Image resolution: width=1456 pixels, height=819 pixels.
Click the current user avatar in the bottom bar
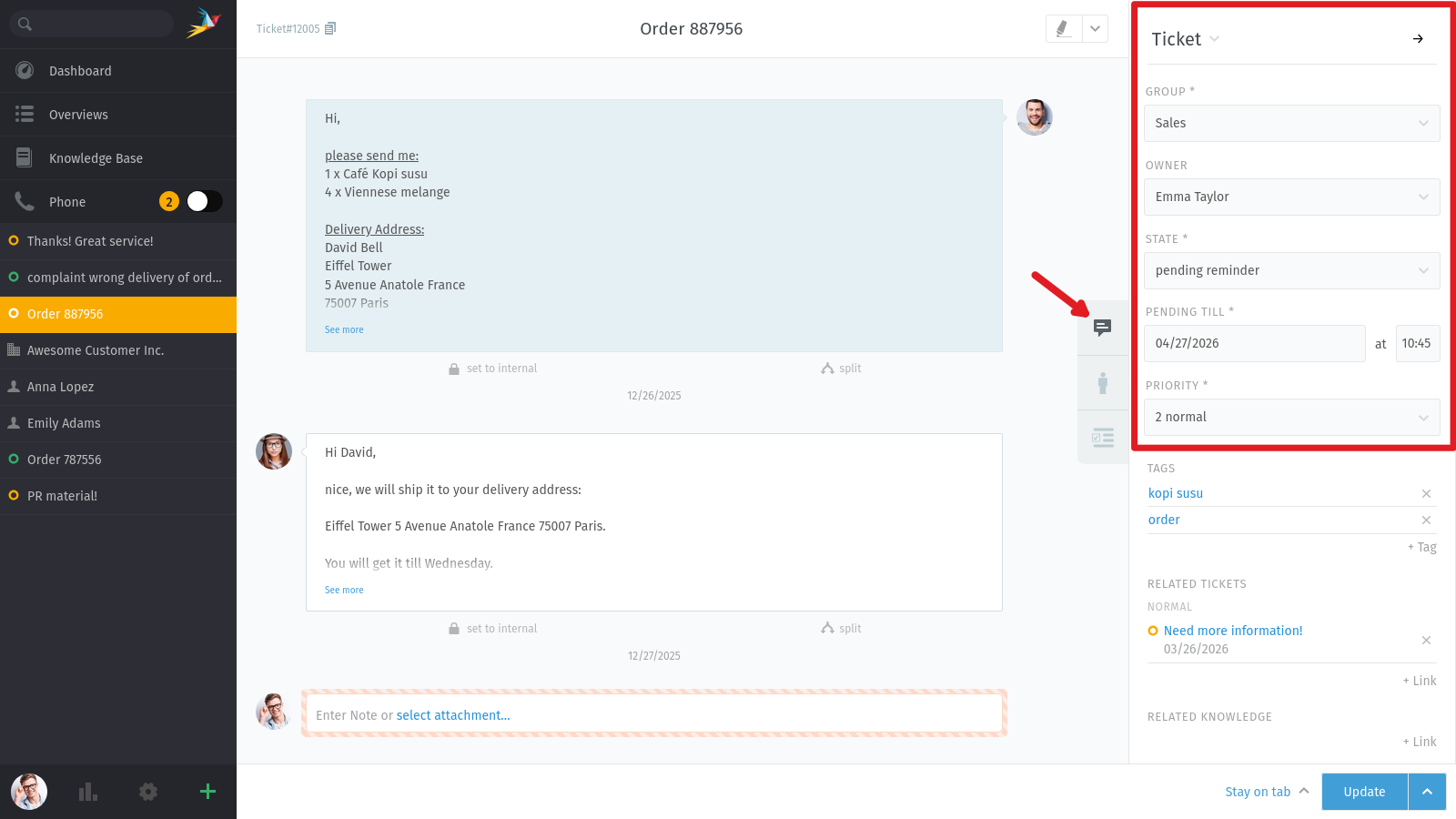point(29,792)
